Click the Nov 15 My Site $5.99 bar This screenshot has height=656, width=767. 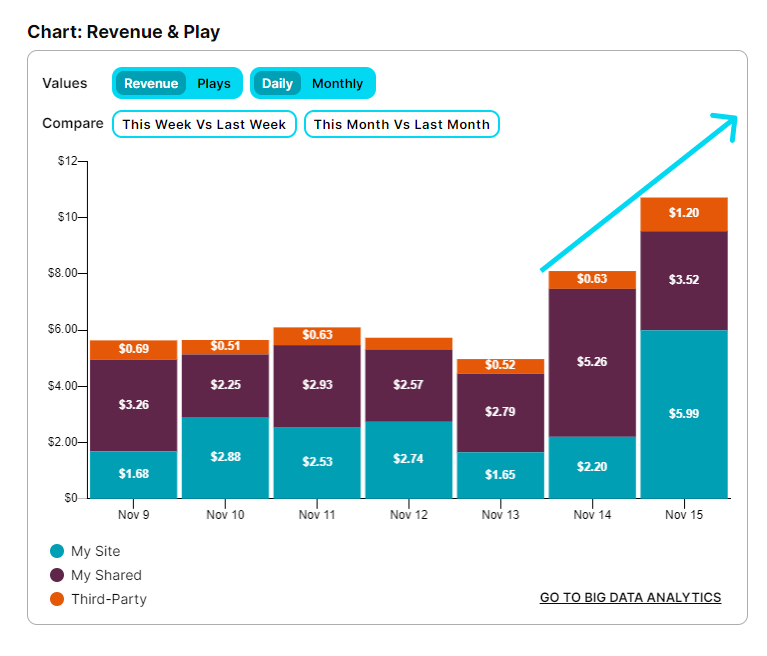click(684, 414)
